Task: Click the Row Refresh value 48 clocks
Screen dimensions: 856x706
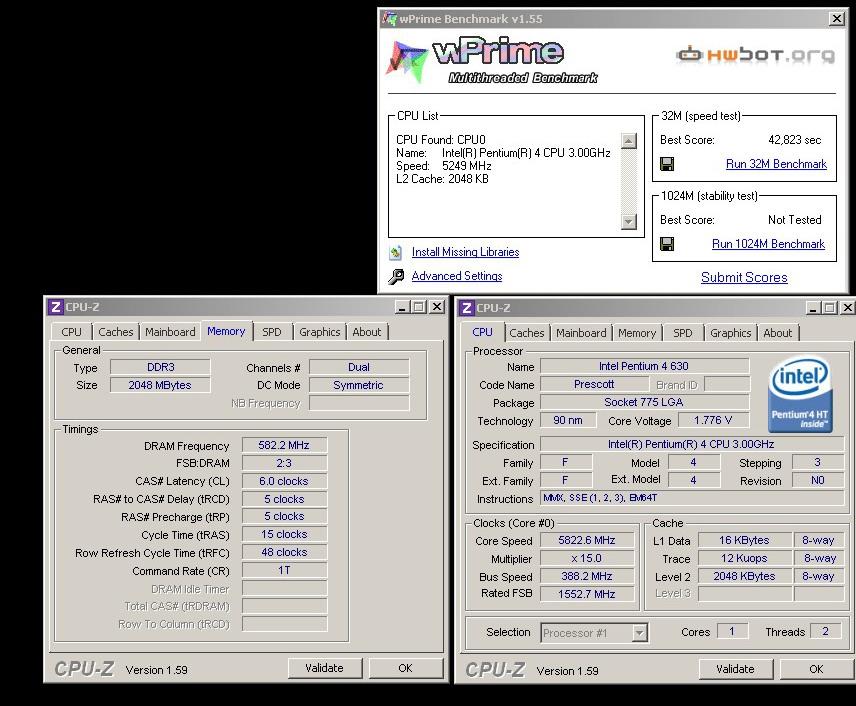Action: [x=284, y=552]
